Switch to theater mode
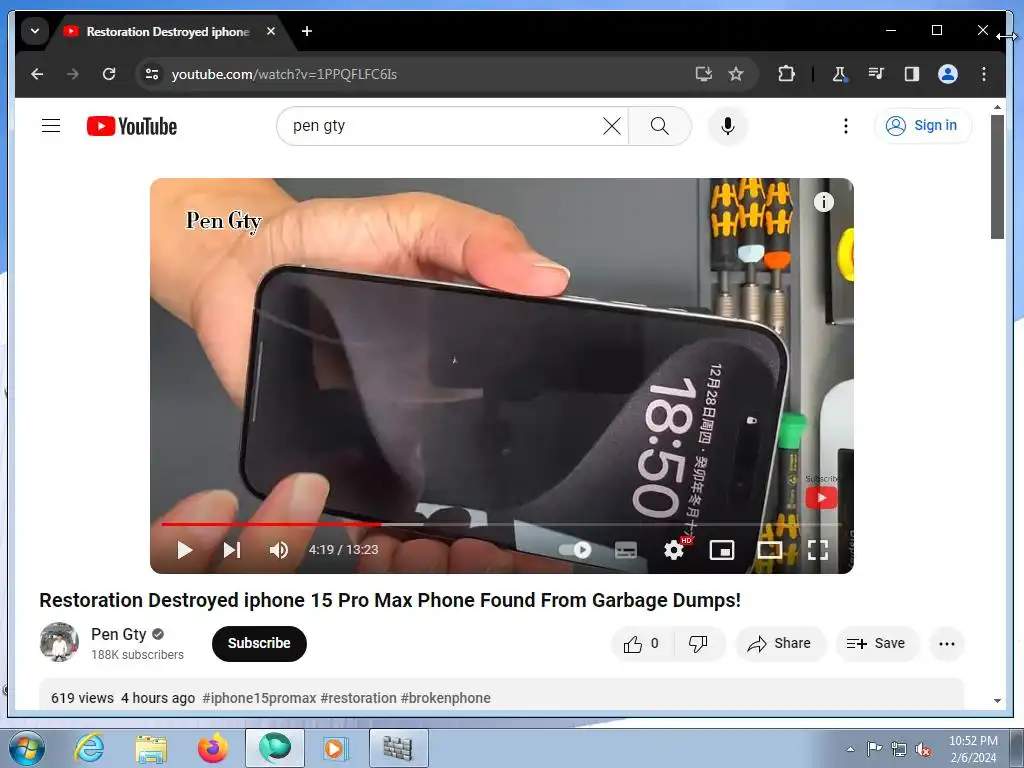The image size is (1024, 768). point(770,550)
